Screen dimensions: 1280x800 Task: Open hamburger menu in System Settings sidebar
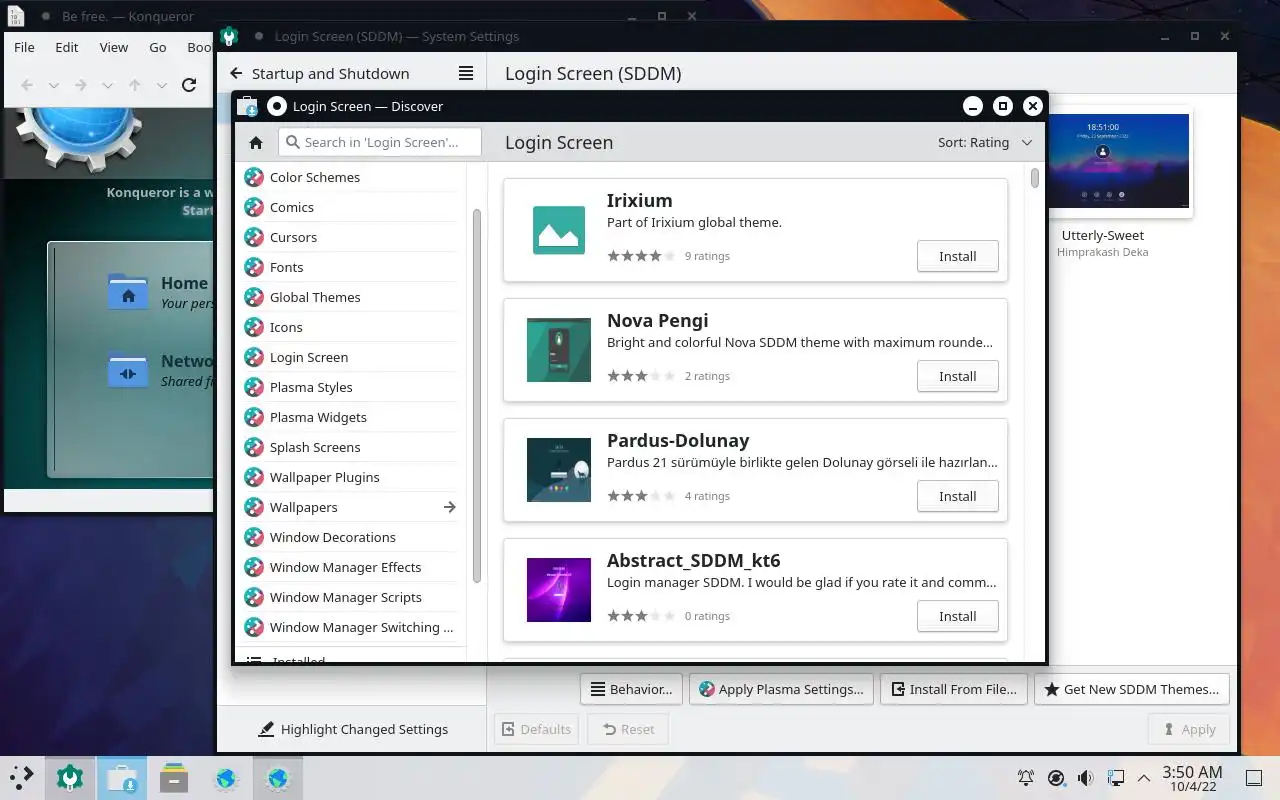(x=466, y=73)
